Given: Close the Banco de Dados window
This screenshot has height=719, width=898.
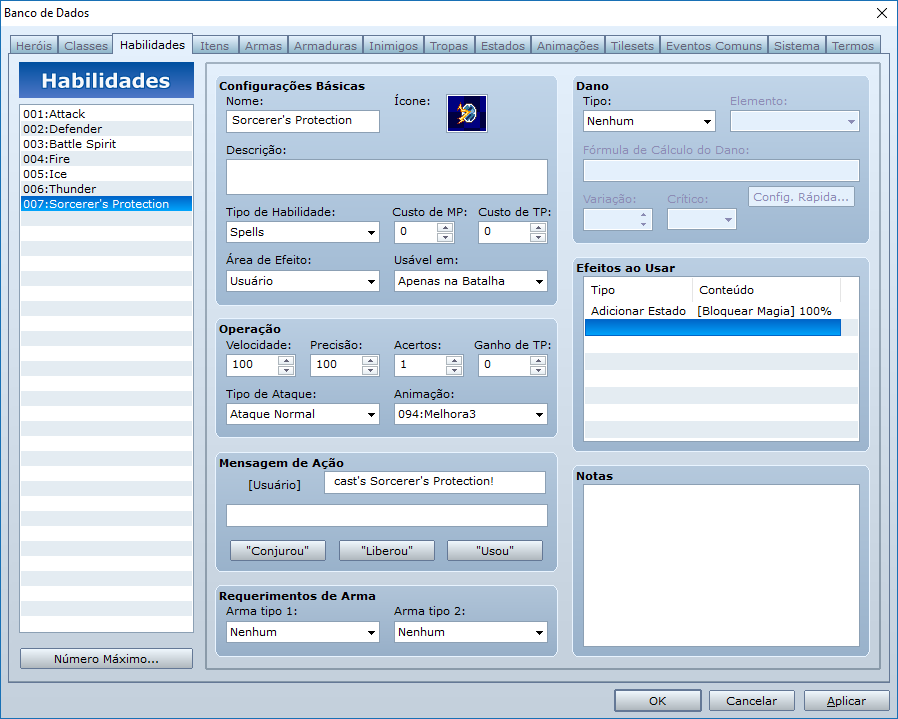Looking at the screenshot, I should (881, 13).
